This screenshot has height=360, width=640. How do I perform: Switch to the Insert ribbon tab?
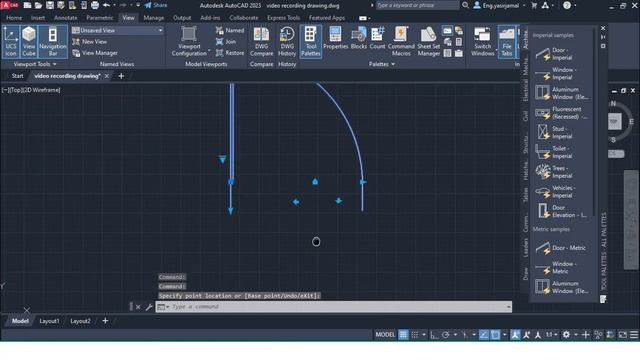[38, 18]
